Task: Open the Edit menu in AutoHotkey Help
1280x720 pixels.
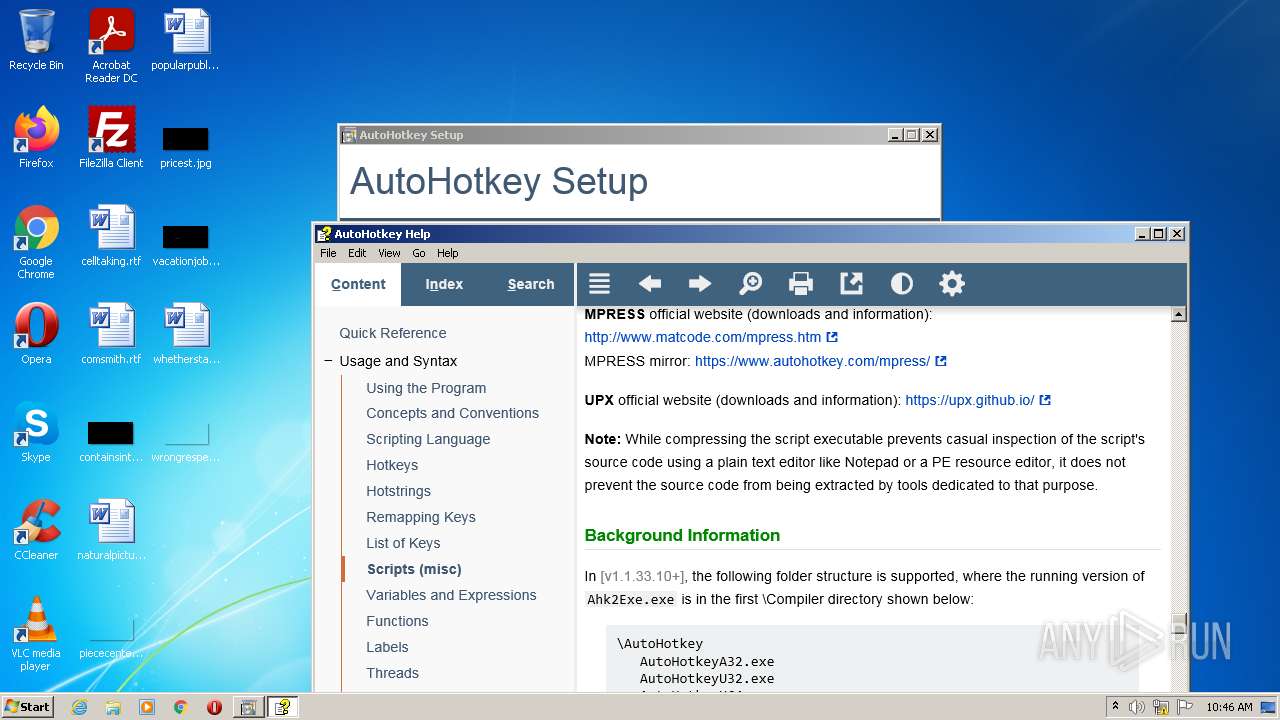Action: pos(357,253)
